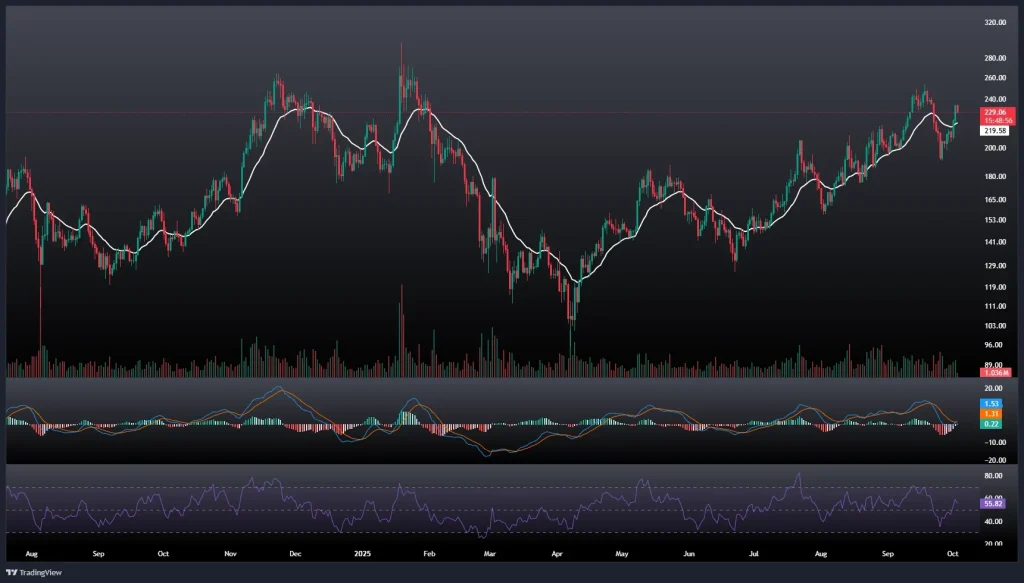Click the Jul label on the time axis
The width and height of the screenshot is (1024, 583).
pos(755,552)
